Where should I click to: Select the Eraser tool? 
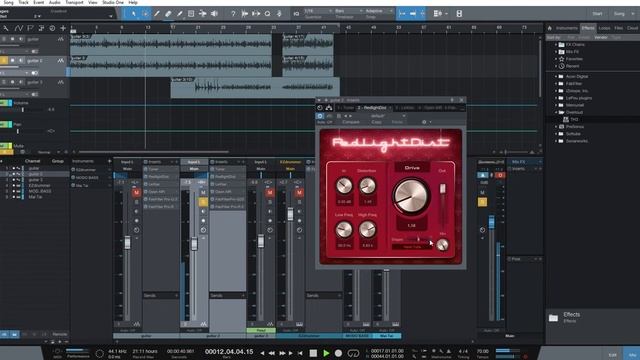[x=168, y=14]
